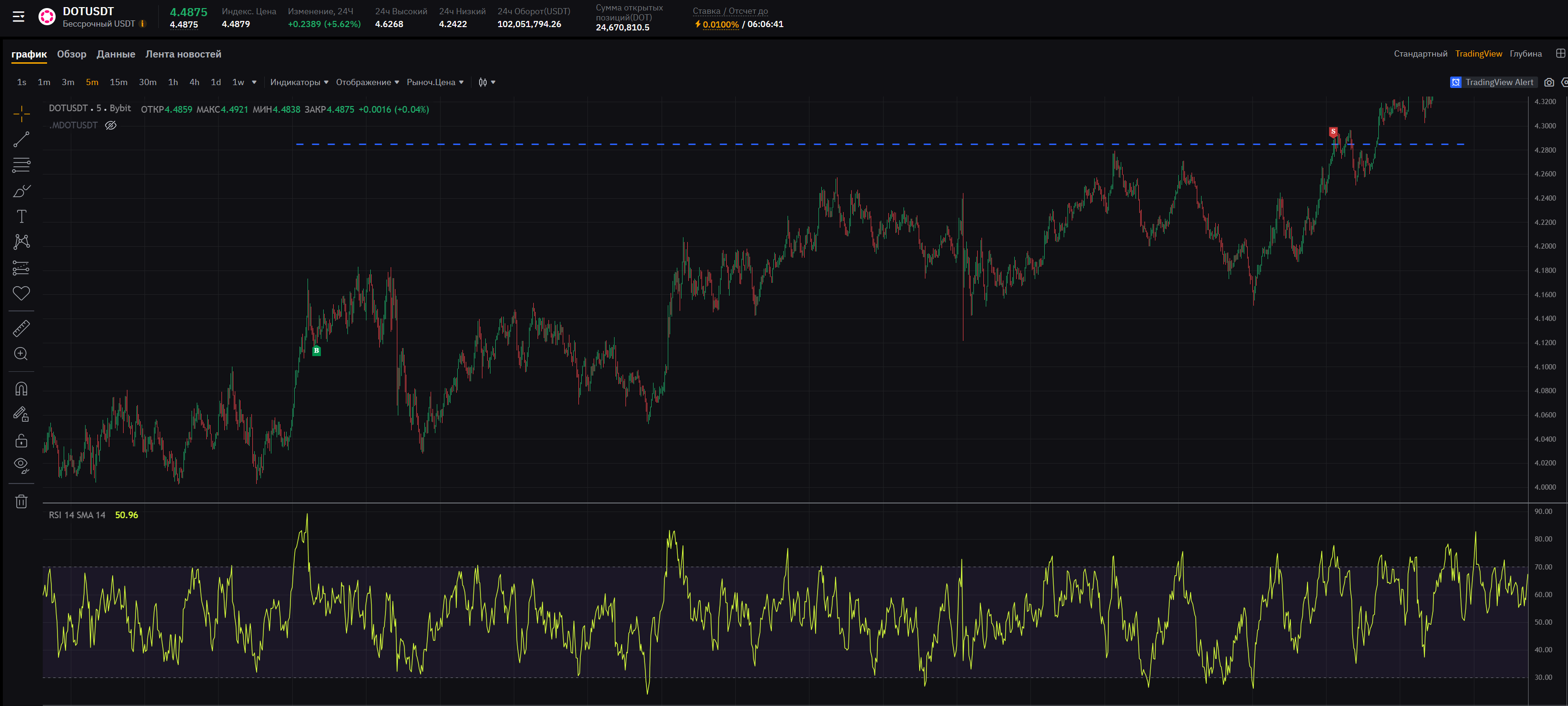Take a chart snapshot with camera icon

click(x=1549, y=82)
